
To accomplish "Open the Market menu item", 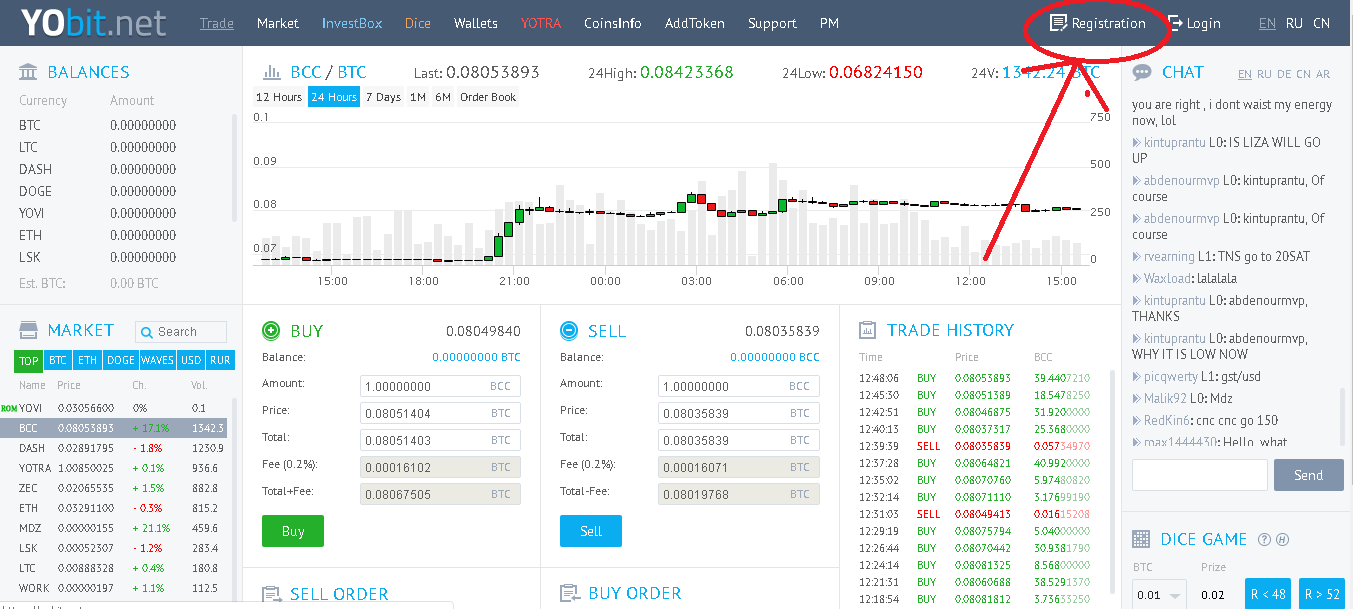I will click(x=278, y=23).
